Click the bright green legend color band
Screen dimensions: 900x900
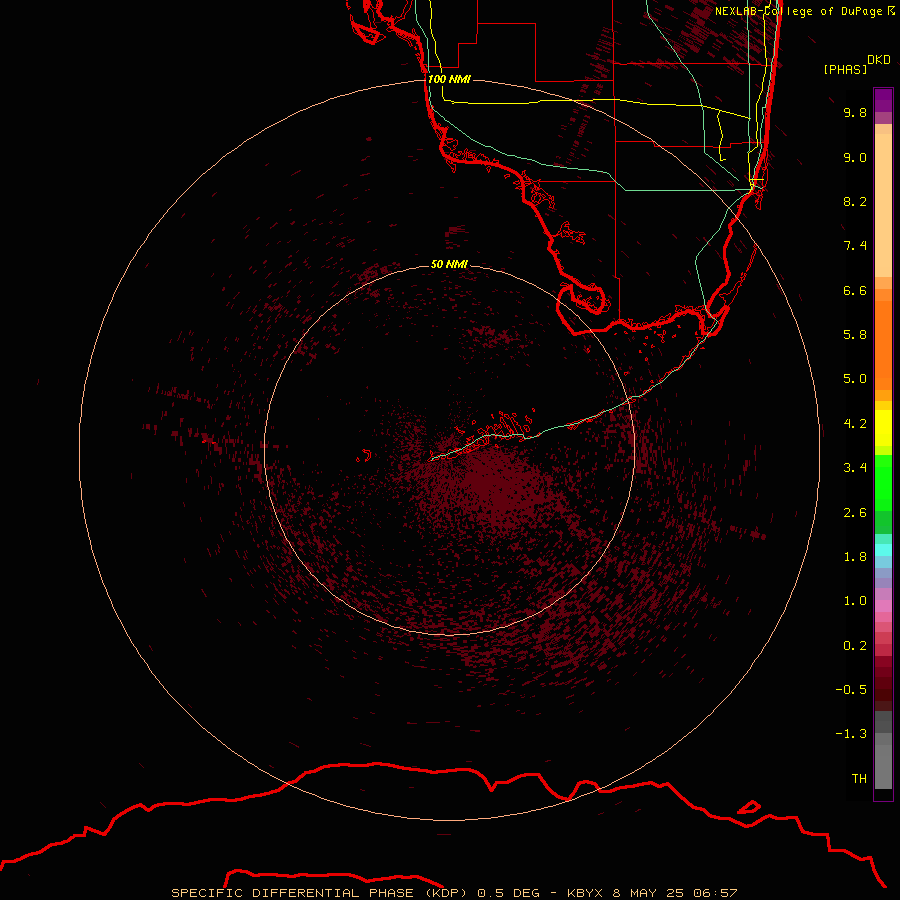883,482
